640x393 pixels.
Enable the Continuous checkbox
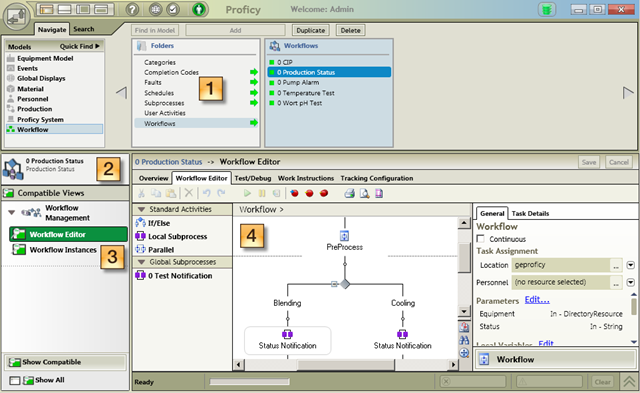[481, 239]
